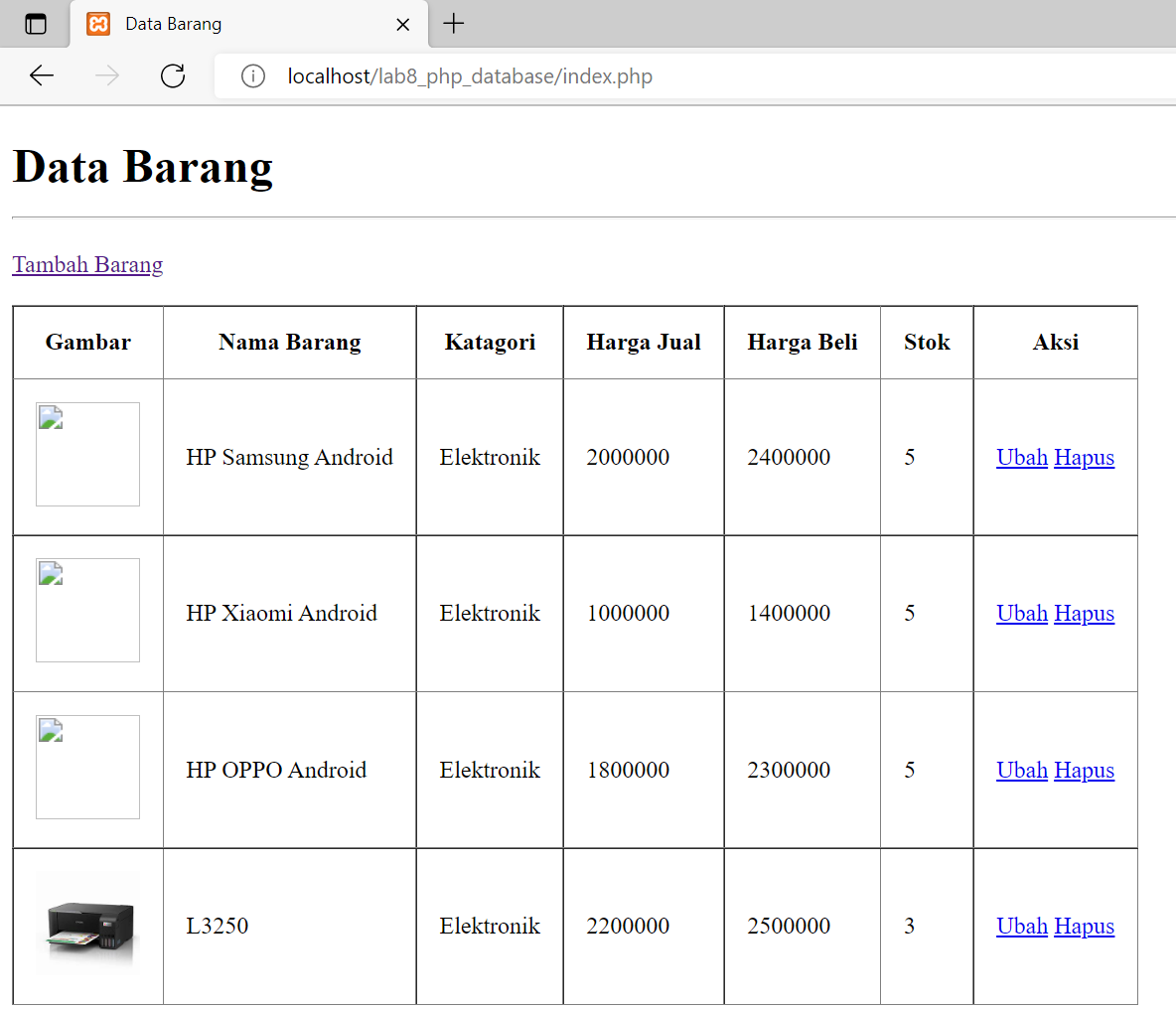Click the L3250 printer thumbnail
Image resolution: width=1176 pixels, height=1009 pixels.
[87, 924]
